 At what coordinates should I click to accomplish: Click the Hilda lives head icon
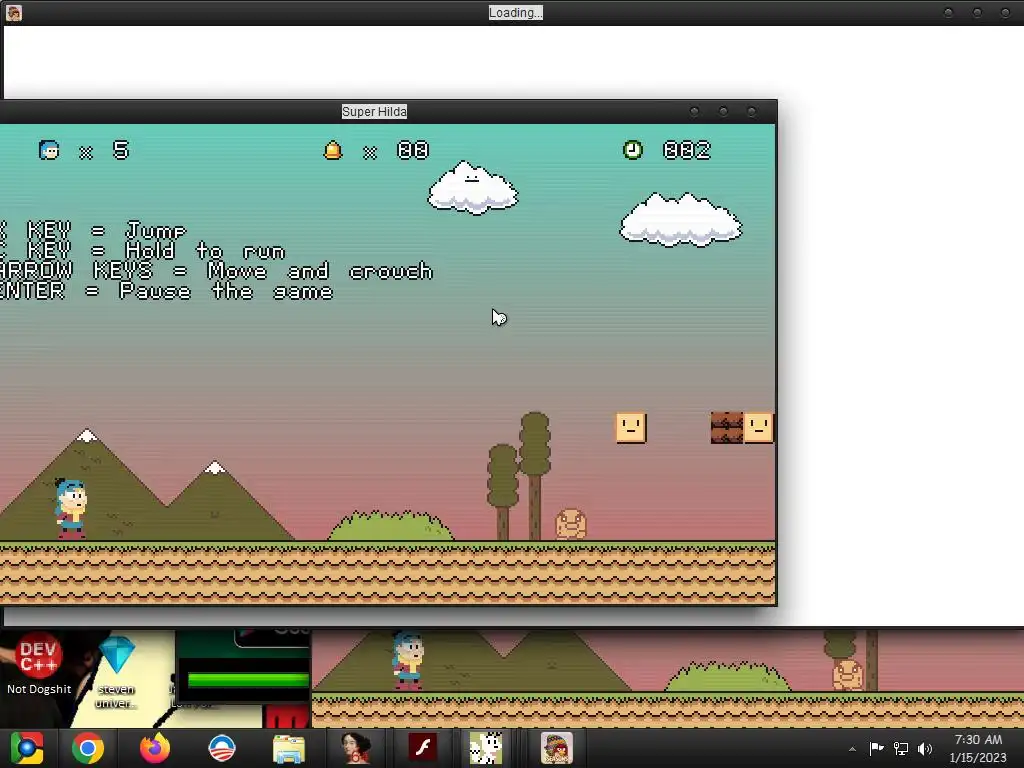click(49, 151)
